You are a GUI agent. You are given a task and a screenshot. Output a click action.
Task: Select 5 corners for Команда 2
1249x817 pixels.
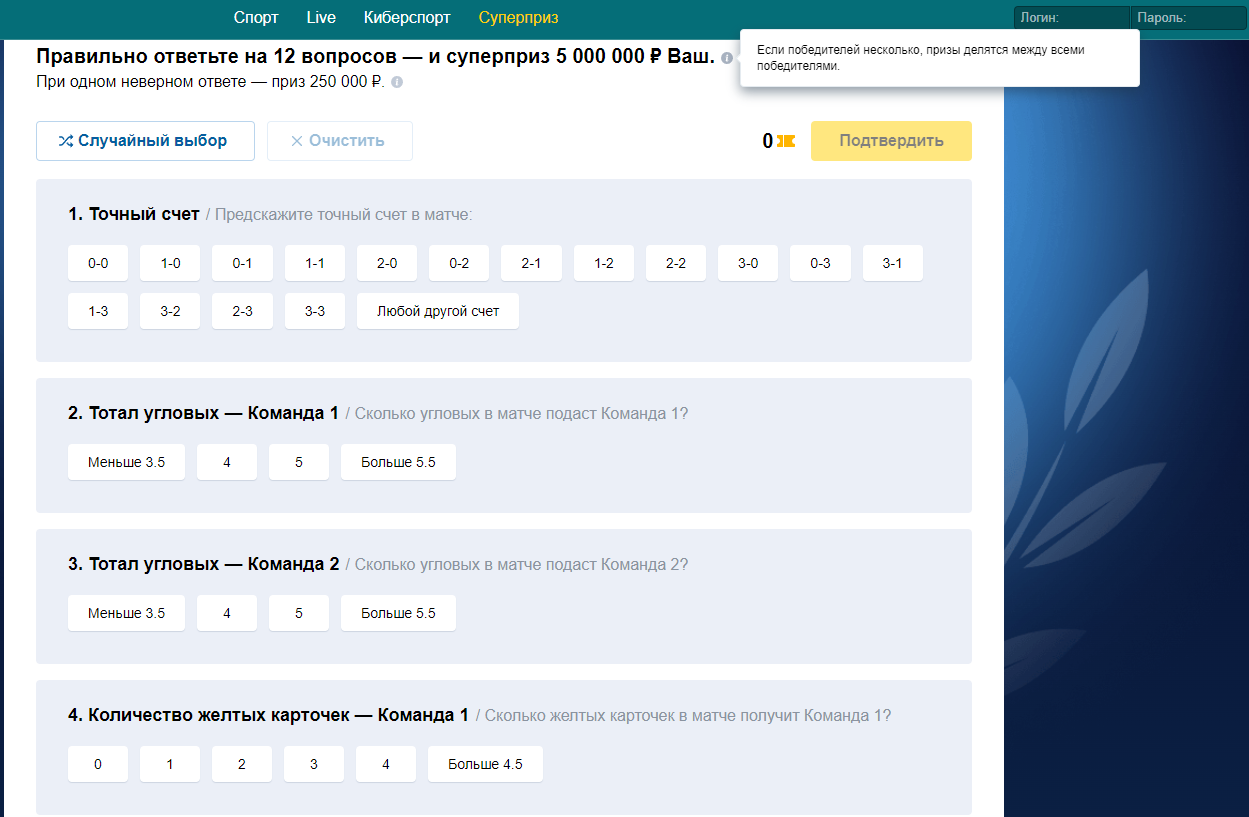click(x=299, y=613)
